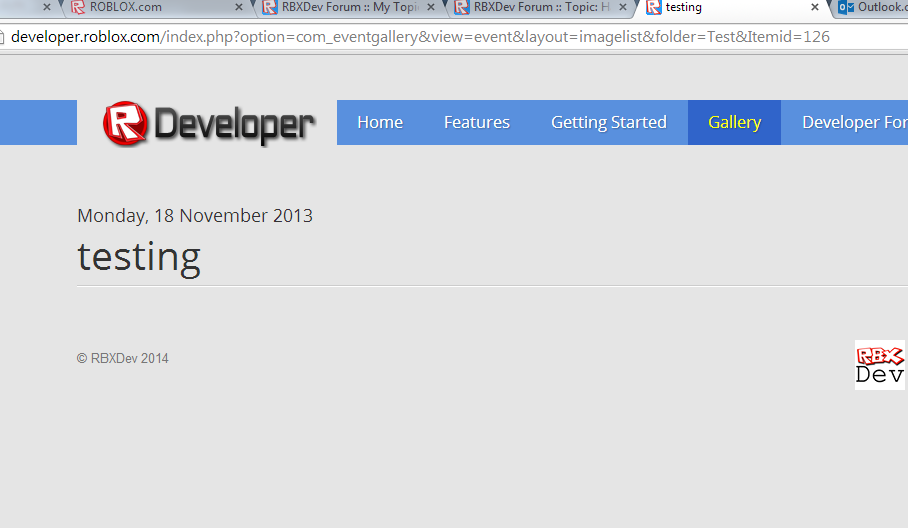The height and width of the screenshot is (528, 908).
Task: Open the highlighted Gallery menu item
Action: [x=734, y=122]
